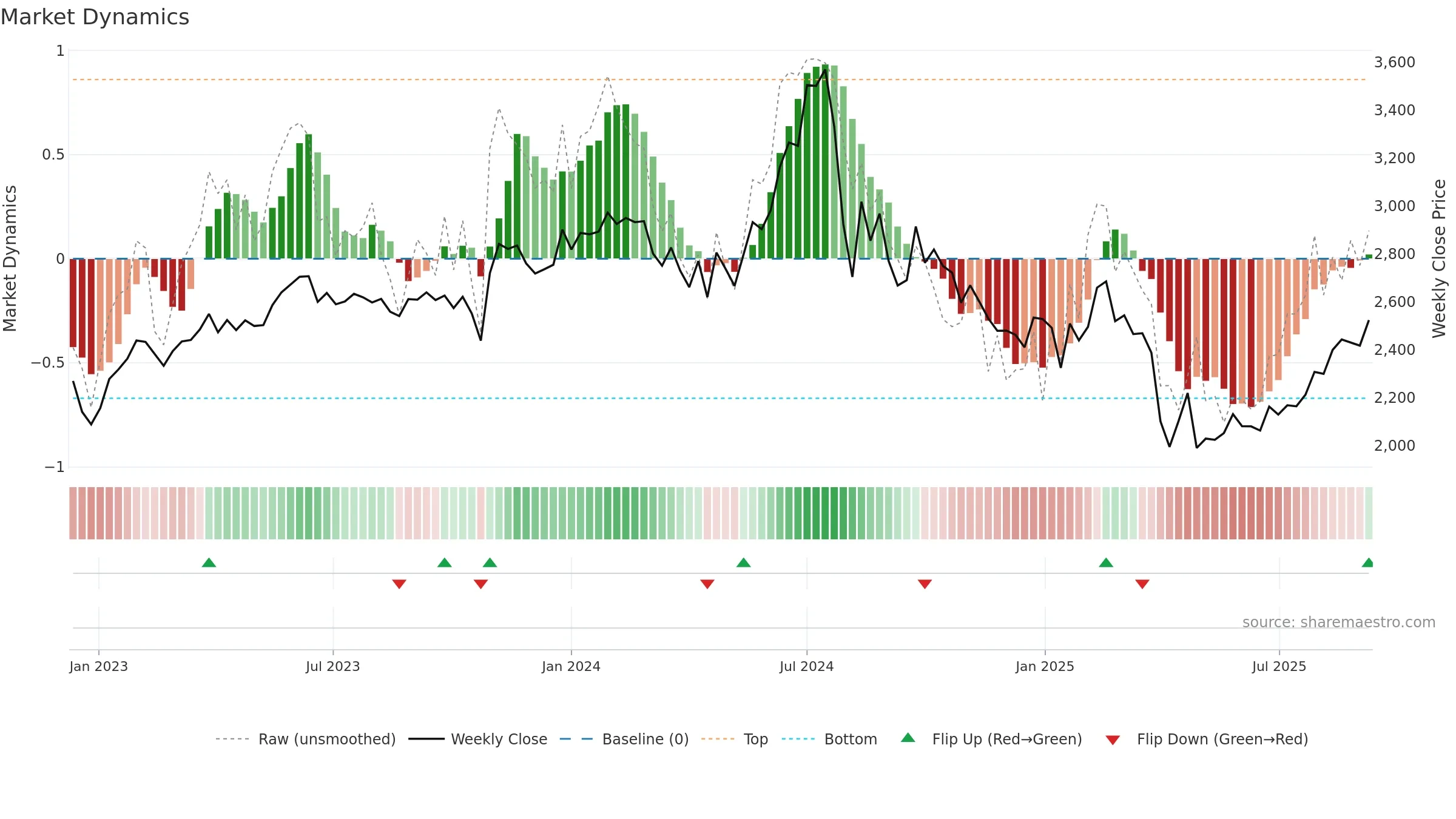Click the first Flip Up marker after Jan 2023
Screen dimensions: 1456x819
point(209,562)
